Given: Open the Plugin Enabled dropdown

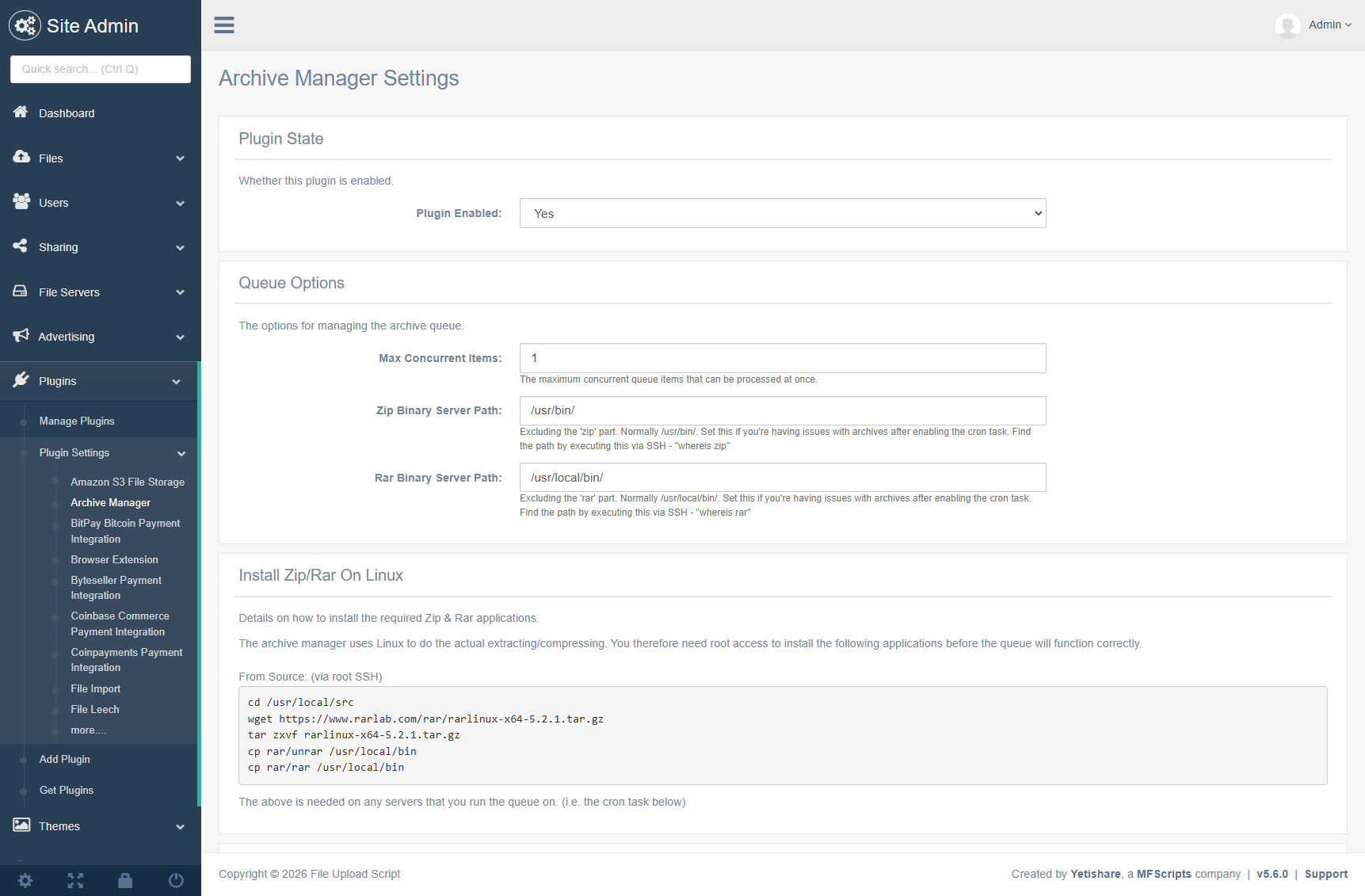Looking at the screenshot, I should [x=782, y=213].
